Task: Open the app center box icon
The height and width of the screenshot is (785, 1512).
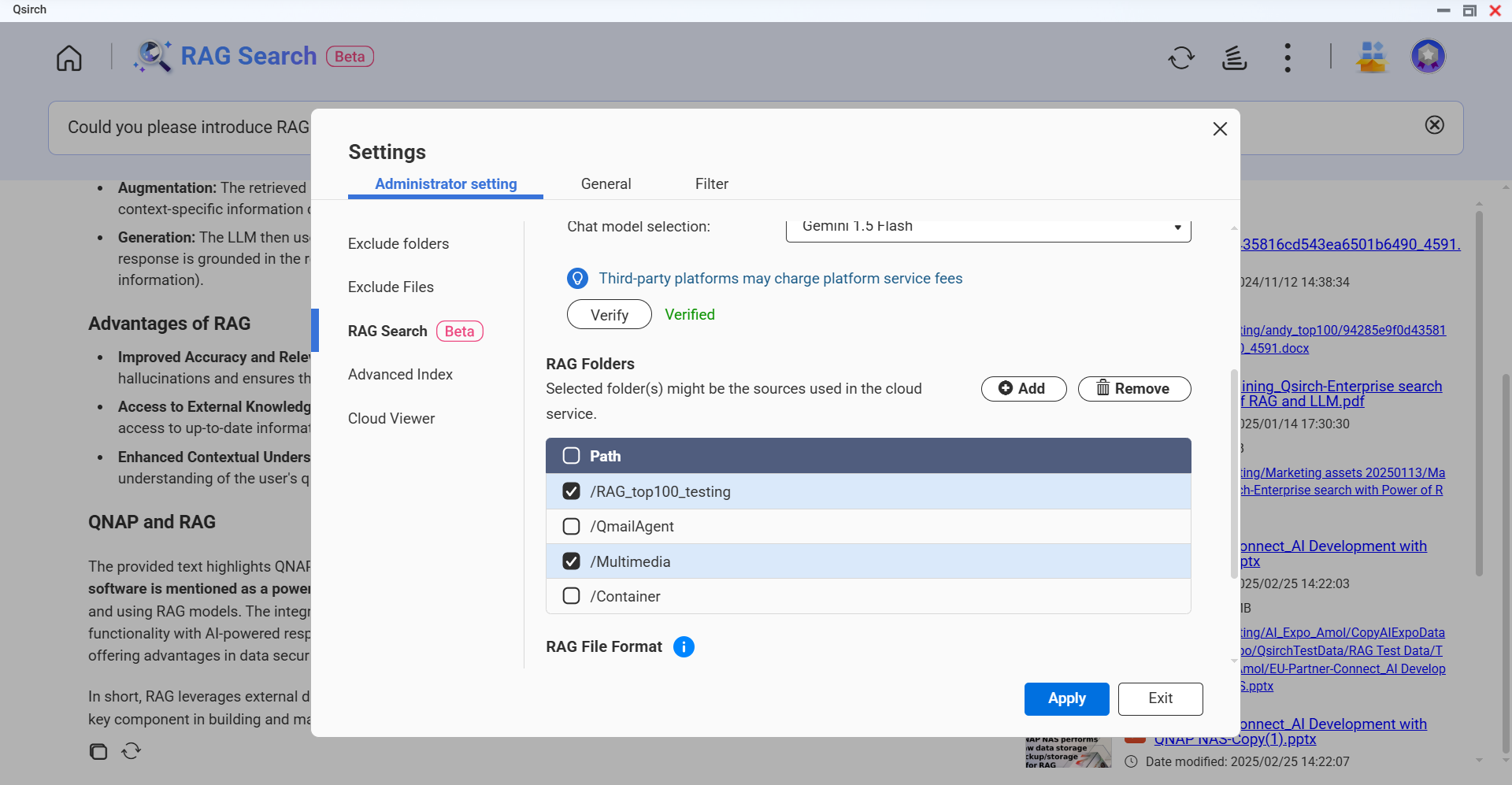Action: [1372, 57]
